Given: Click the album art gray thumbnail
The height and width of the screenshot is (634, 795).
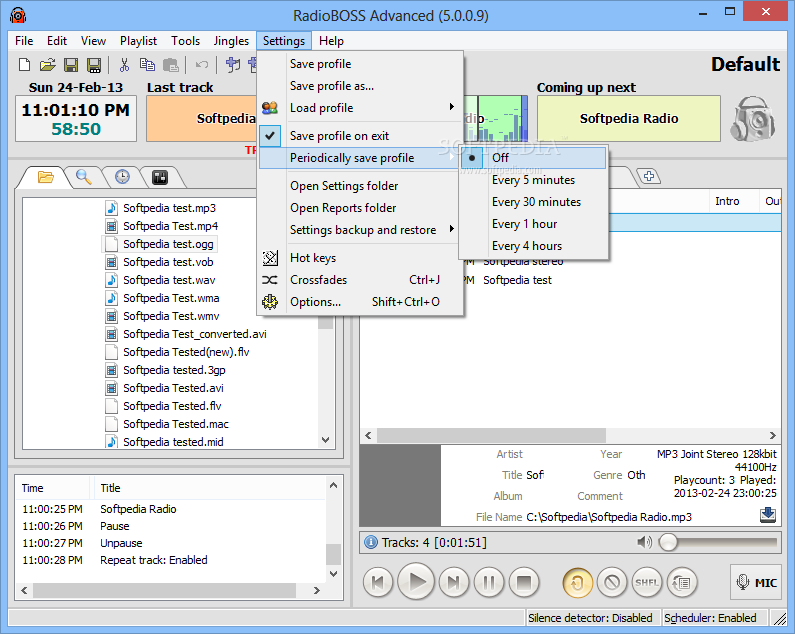Looking at the screenshot, I should (400, 485).
